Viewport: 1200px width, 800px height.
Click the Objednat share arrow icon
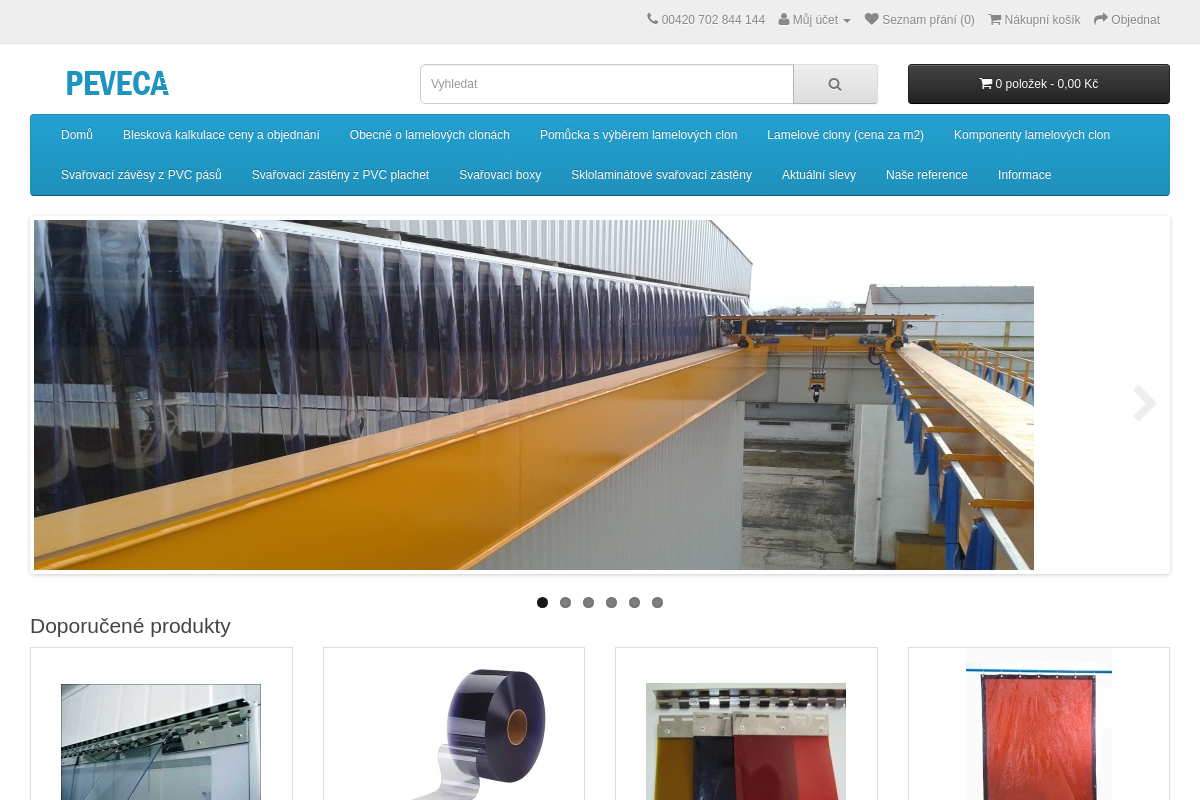tap(1101, 19)
